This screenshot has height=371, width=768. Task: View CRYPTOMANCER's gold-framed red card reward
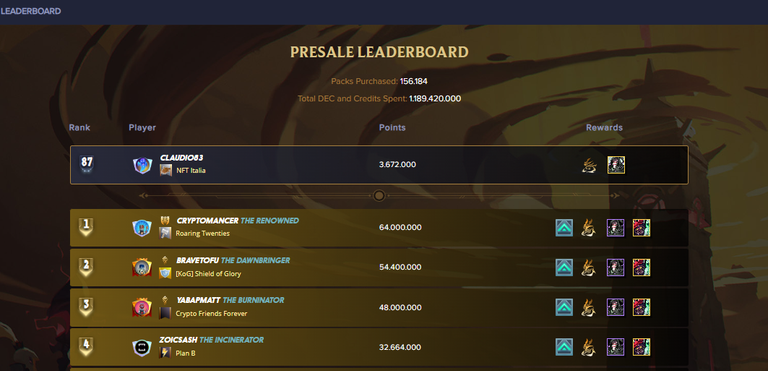(641, 228)
